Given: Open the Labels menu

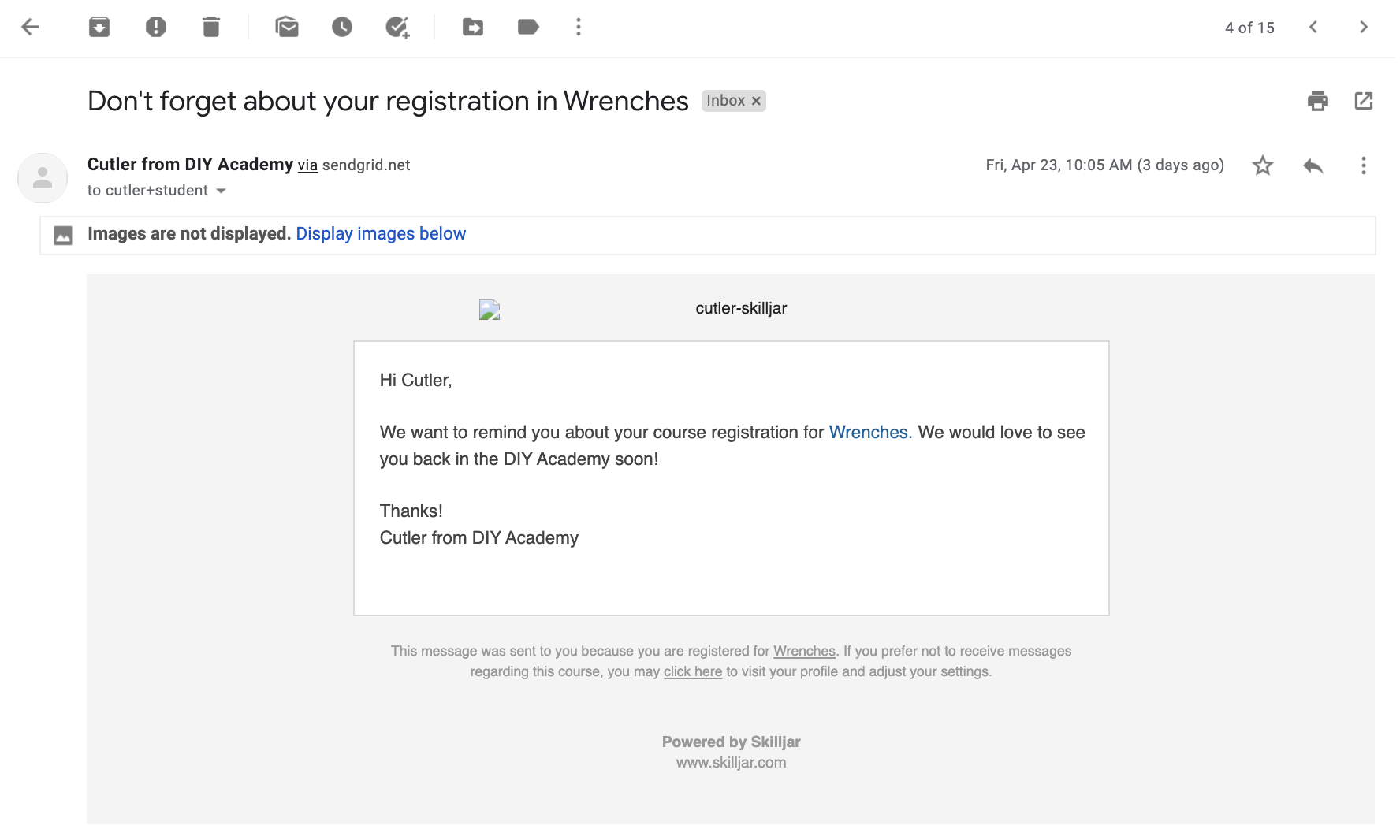Looking at the screenshot, I should click(x=527, y=28).
